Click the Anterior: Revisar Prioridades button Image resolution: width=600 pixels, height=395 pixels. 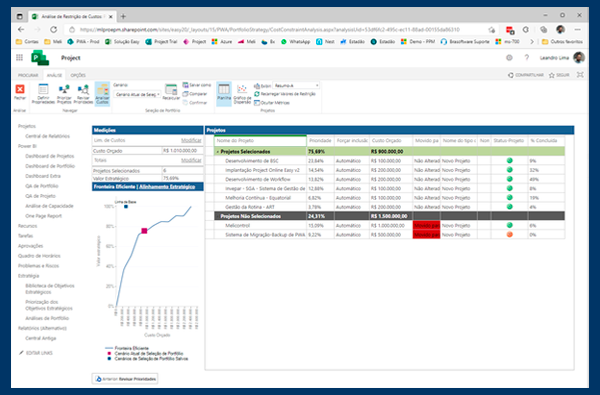[126, 379]
